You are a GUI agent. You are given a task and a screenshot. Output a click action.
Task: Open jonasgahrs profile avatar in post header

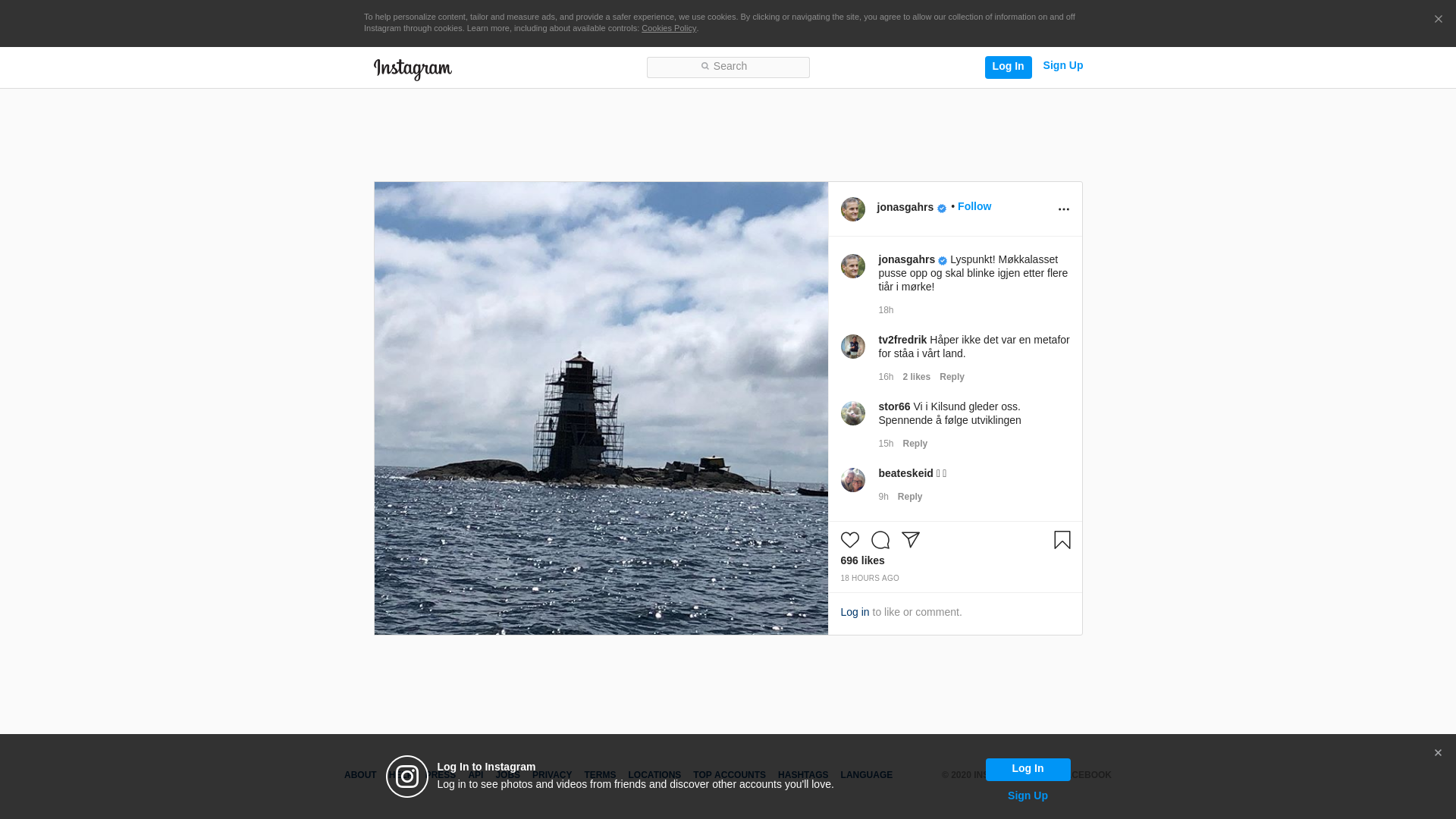tap(852, 209)
